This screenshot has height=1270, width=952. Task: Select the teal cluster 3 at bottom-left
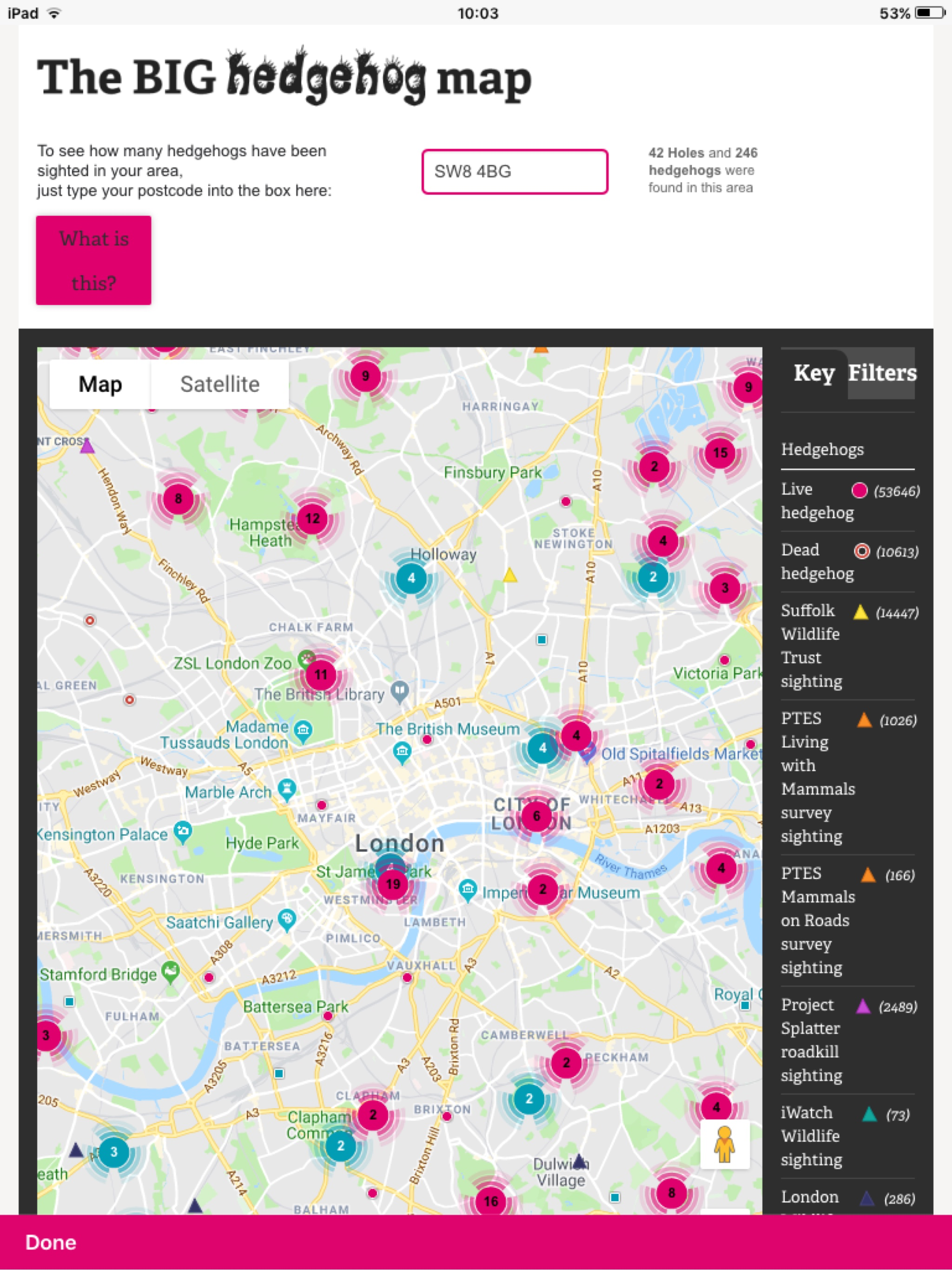[114, 1152]
